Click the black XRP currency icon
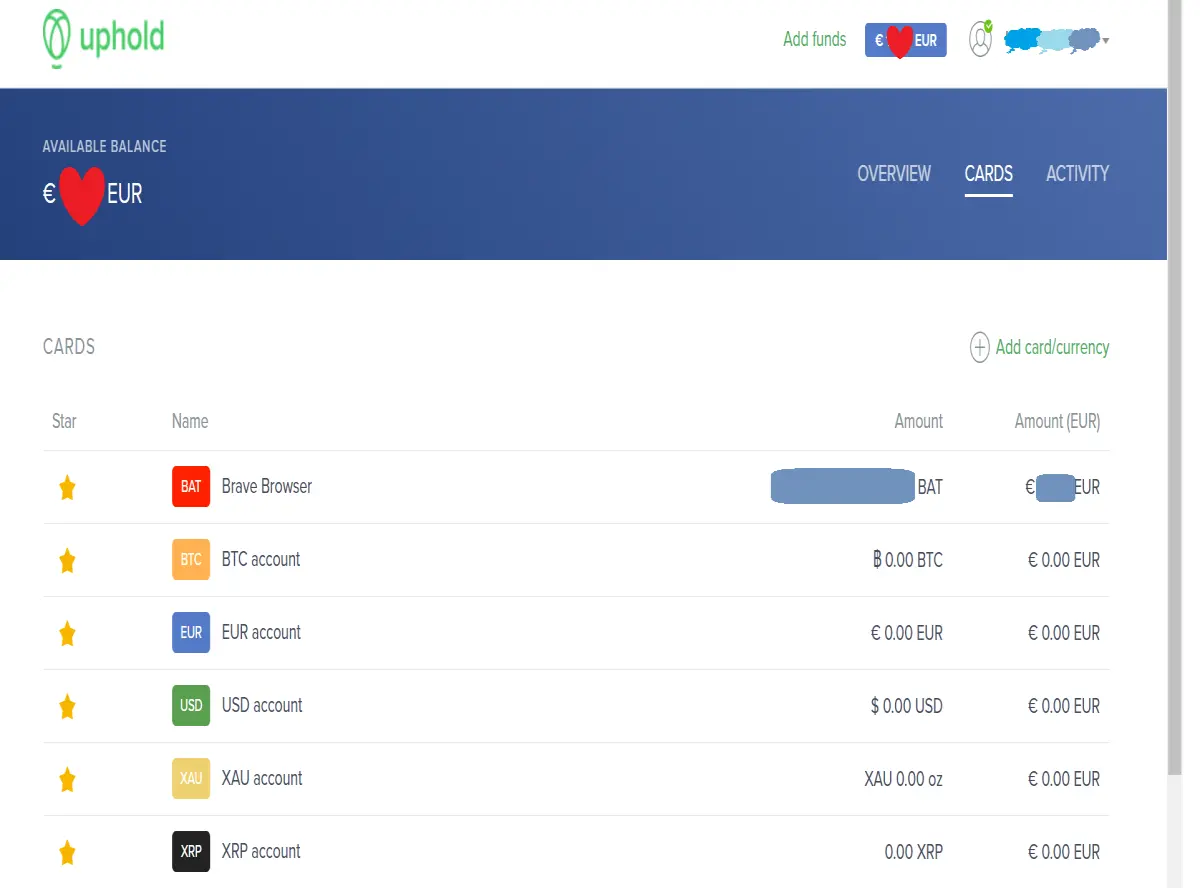The image size is (1200, 888). coord(191,852)
